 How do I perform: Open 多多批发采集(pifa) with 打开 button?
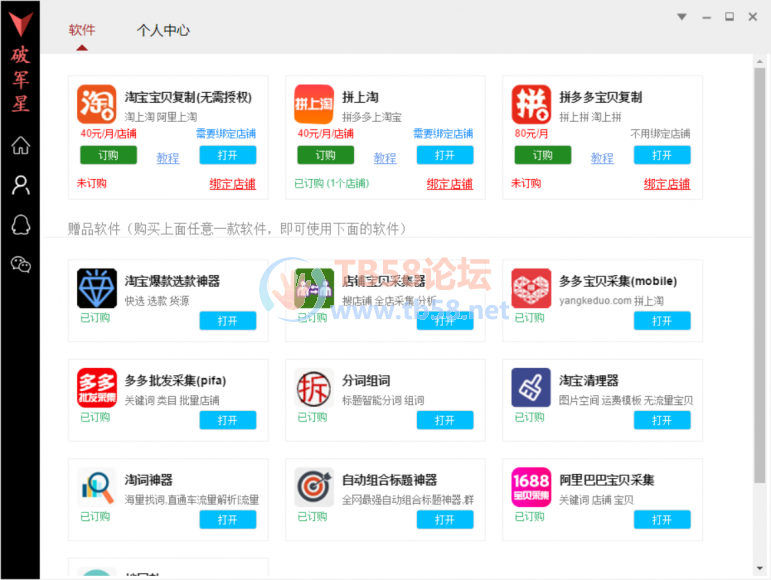(228, 420)
